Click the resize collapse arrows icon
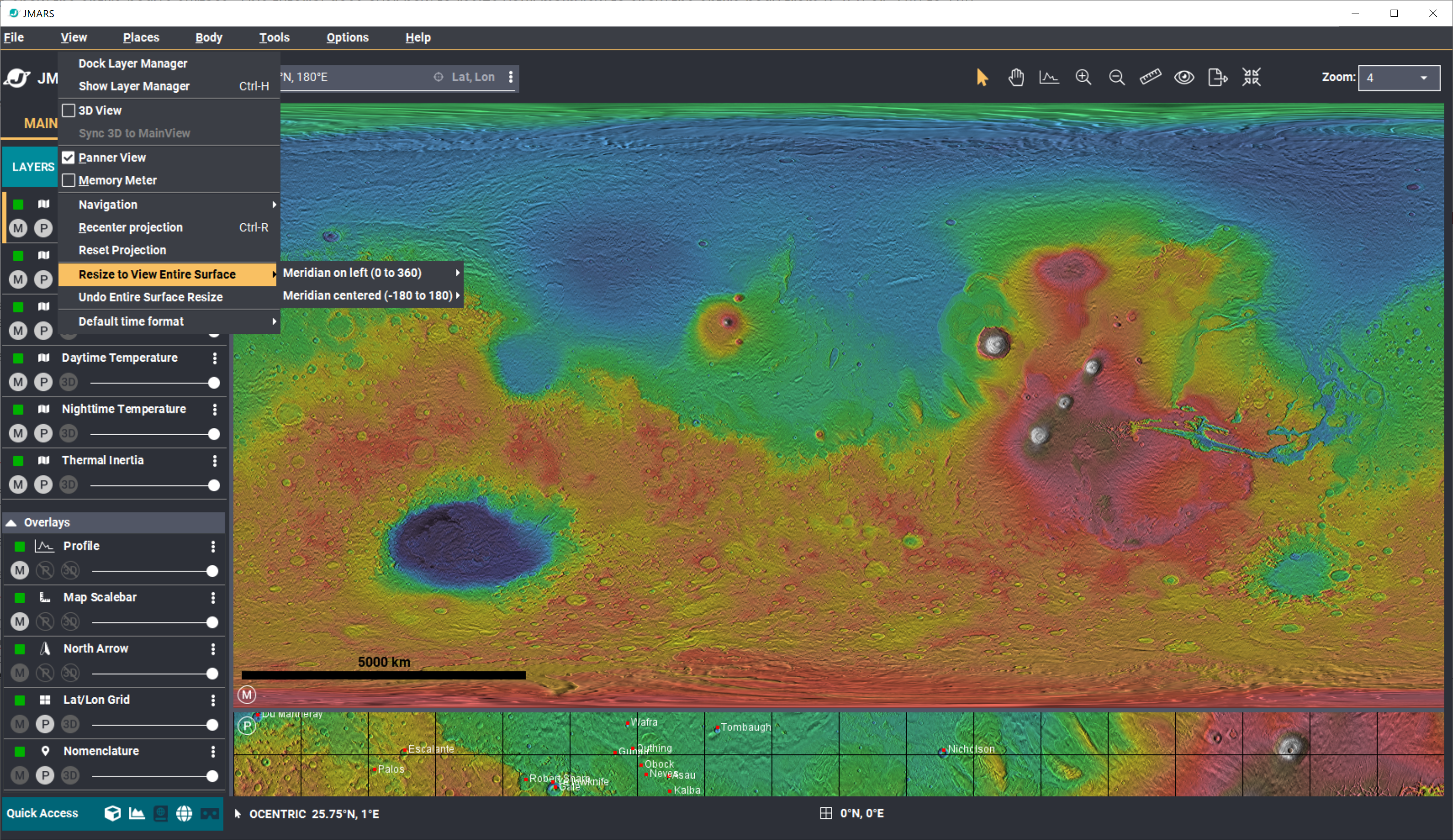 [1251, 77]
